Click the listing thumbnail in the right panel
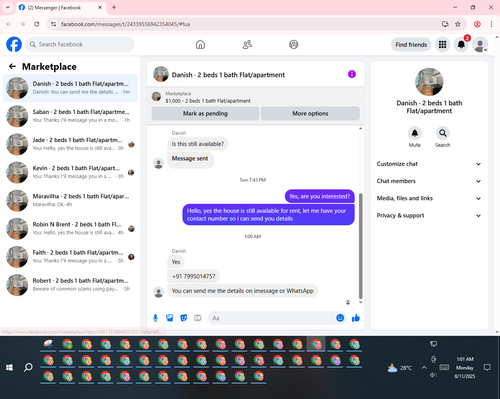 click(429, 82)
